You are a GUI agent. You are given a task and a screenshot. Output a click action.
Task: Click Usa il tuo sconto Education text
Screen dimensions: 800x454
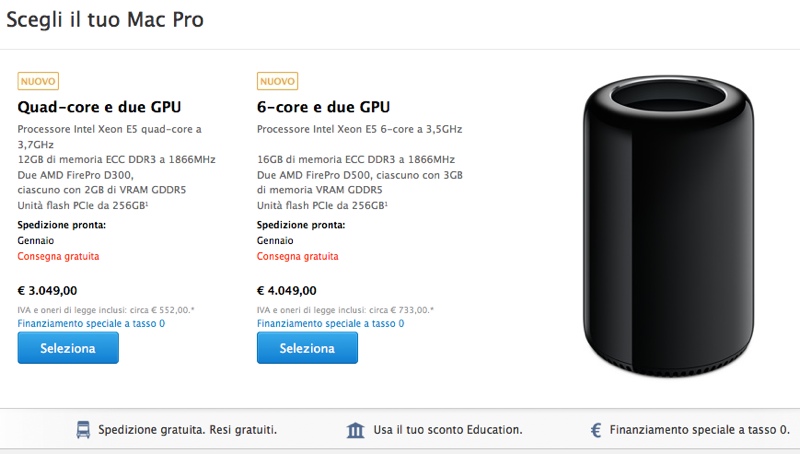(x=449, y=430)
